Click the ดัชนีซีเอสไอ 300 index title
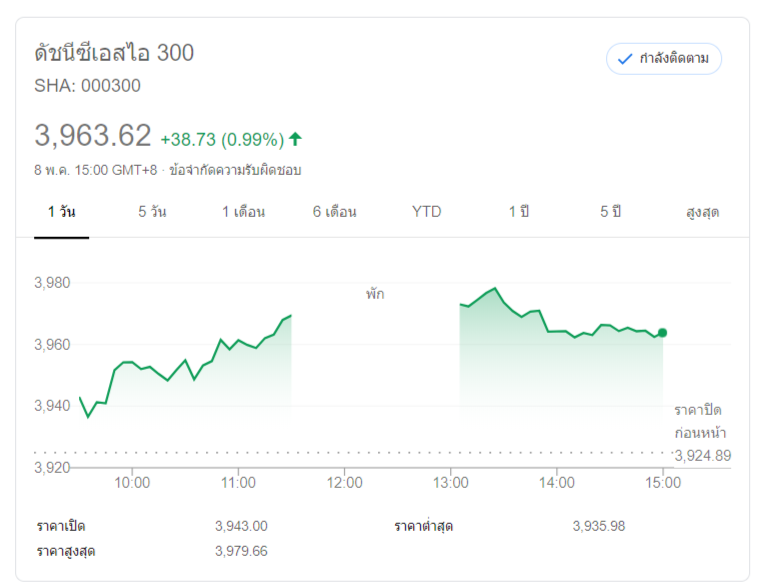 coord(114,53)
